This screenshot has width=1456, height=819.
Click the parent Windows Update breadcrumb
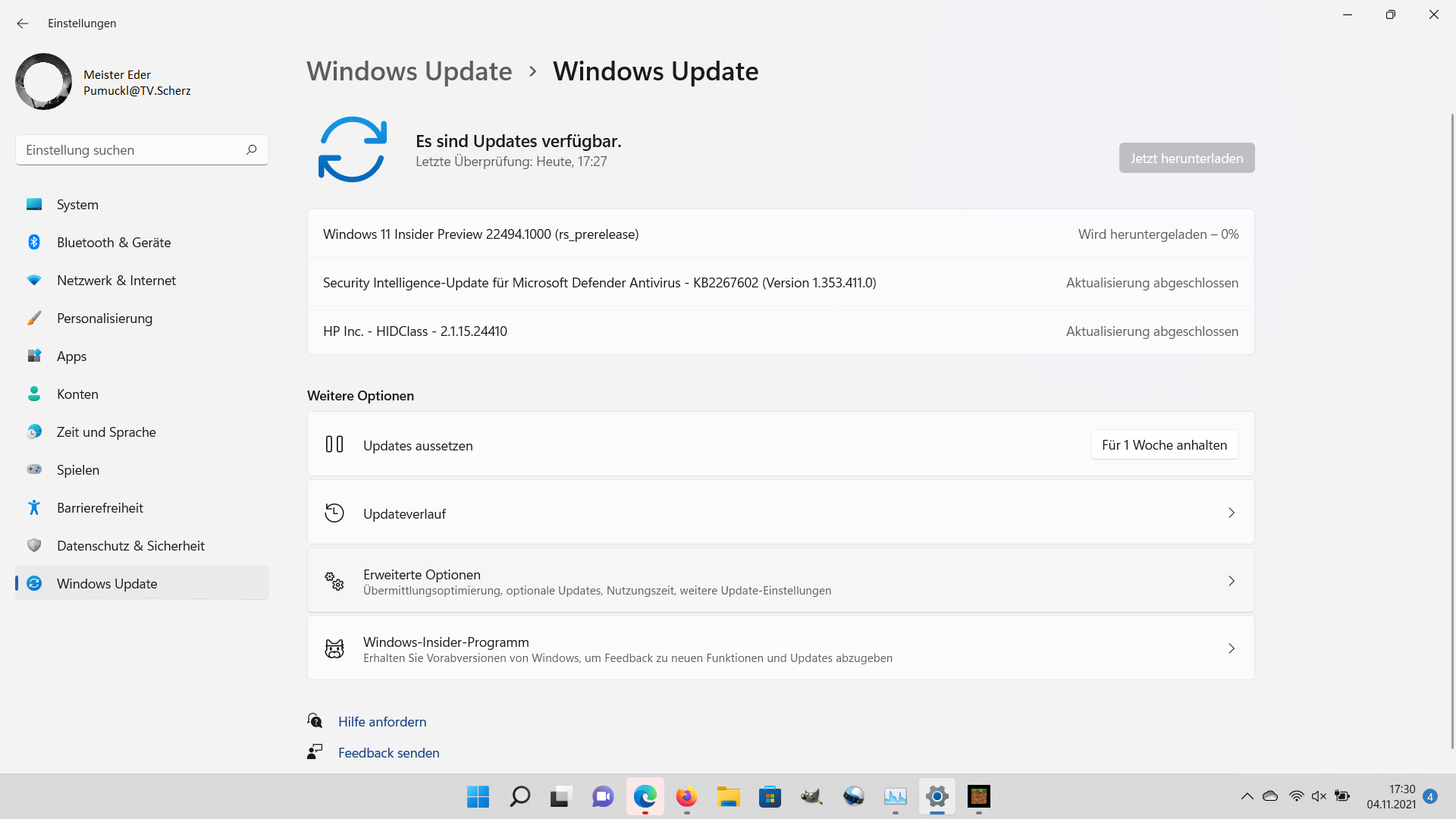(x=409, y=71)
